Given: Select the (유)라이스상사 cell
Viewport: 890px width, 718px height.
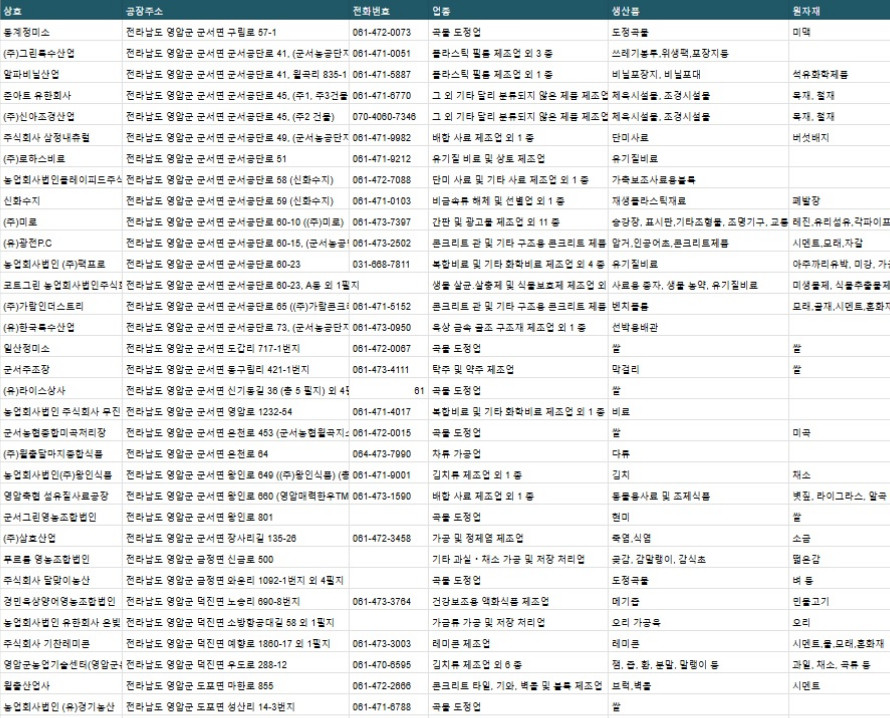Looking at the screenshot, I should pos(61,391).
